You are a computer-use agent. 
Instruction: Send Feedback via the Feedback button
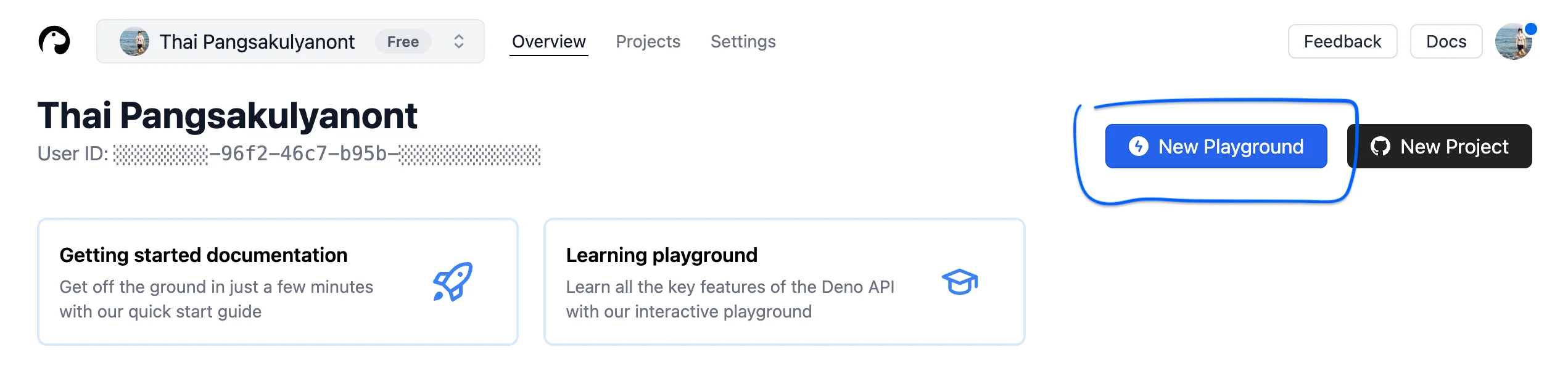click(x=1342, y=41)
